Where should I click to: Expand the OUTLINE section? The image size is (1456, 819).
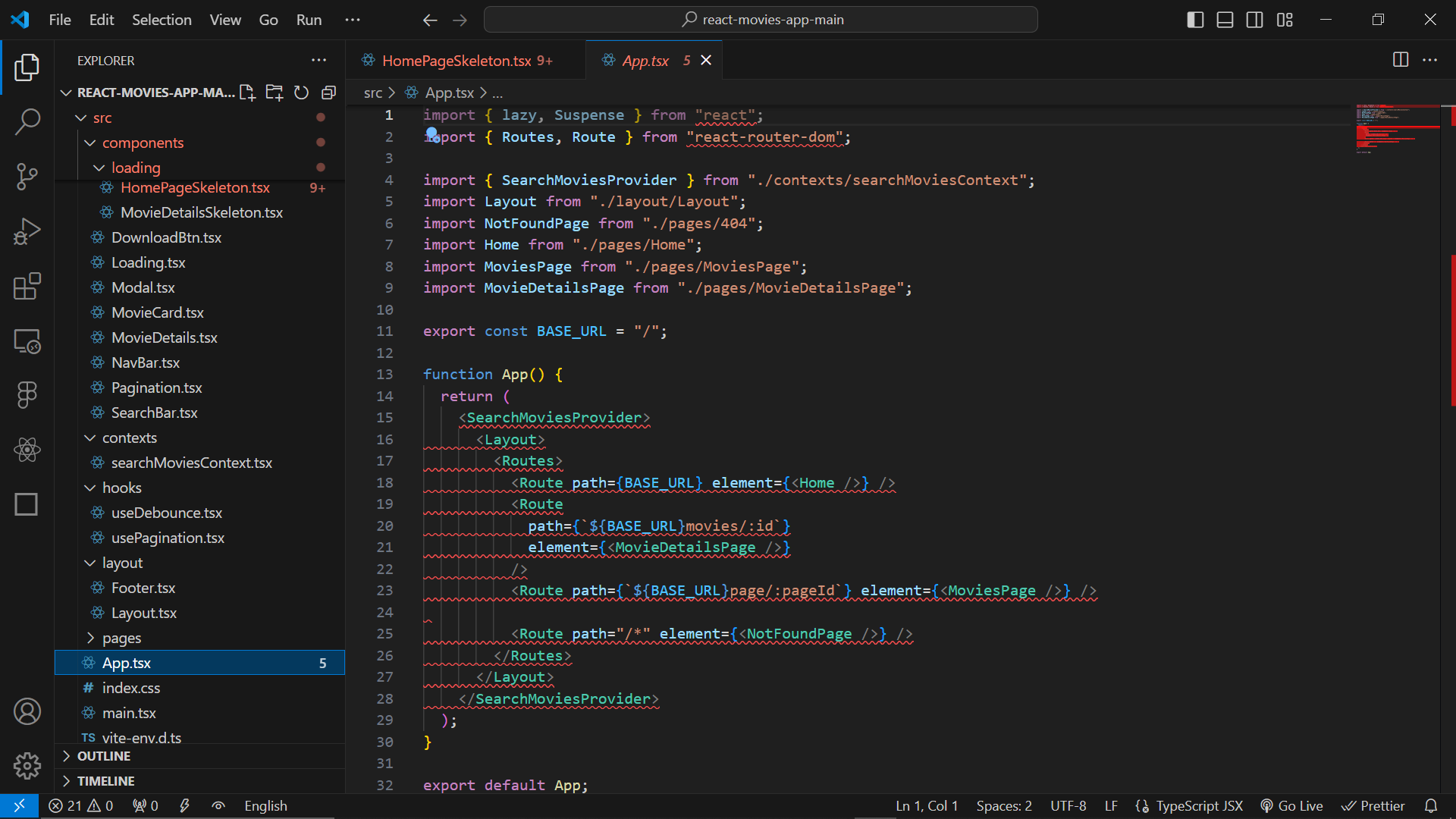tap(104, 756)
